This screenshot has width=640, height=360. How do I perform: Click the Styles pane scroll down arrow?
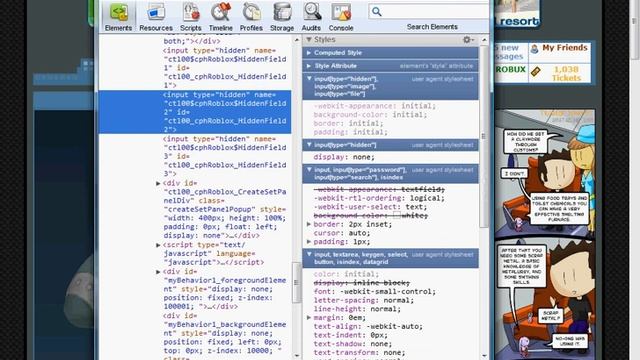point(484,356)
